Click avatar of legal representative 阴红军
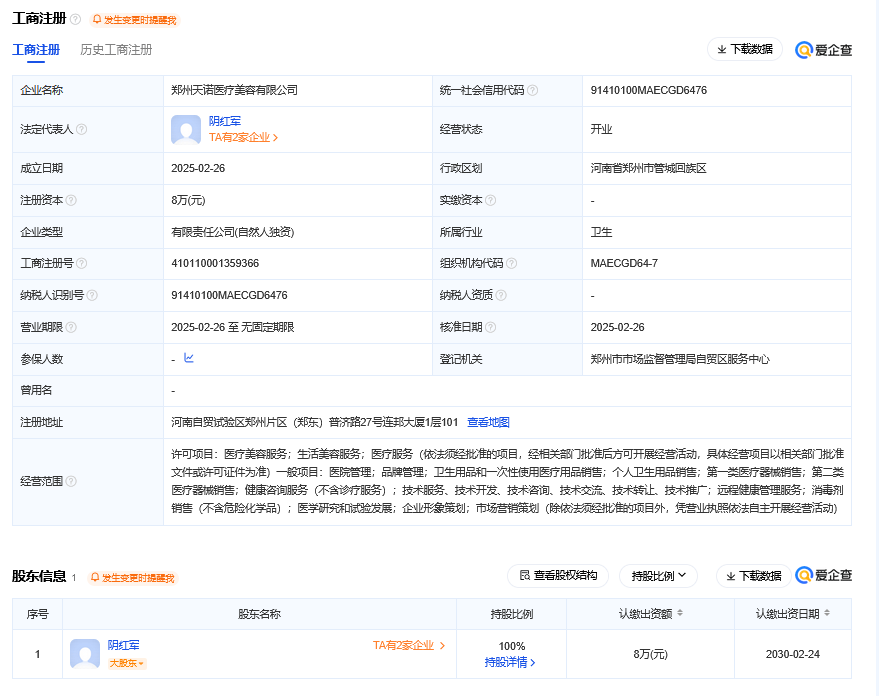 click(x=186, y=129)
